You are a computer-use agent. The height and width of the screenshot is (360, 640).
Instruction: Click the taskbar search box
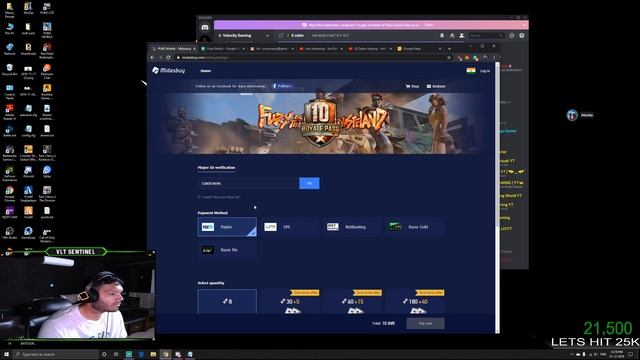pos(56,354)
